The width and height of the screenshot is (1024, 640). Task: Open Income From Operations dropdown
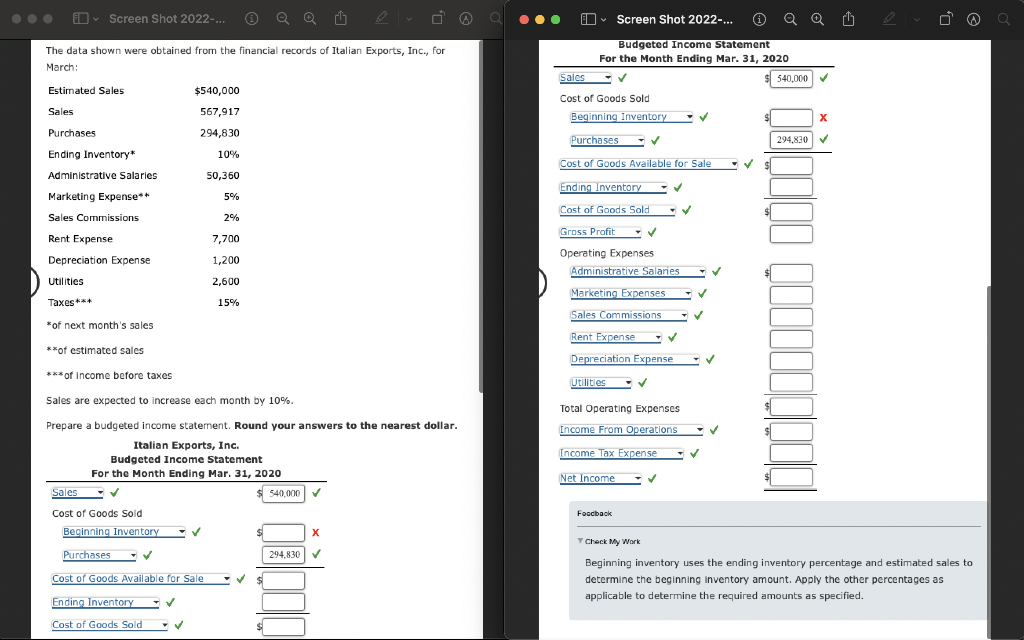click(631, 430)
